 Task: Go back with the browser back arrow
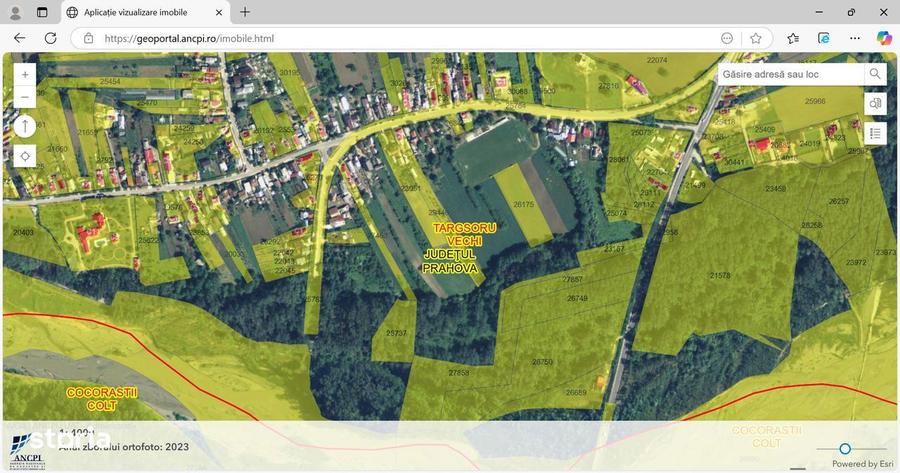(x=20, y=38)
